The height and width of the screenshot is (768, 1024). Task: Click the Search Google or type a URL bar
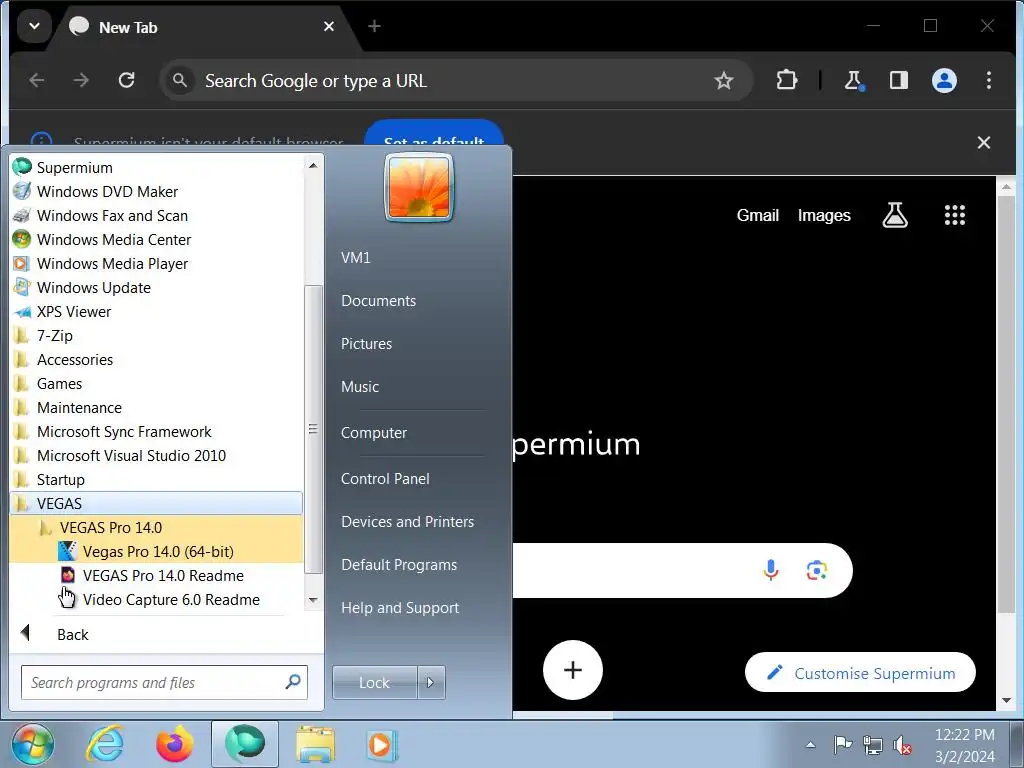(x=456, y=80)
